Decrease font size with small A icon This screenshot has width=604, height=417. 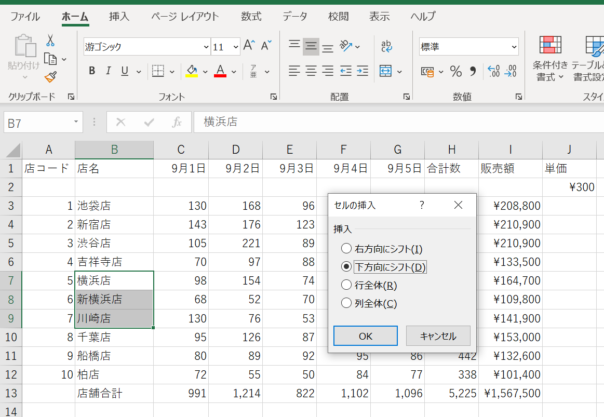point(266,46)
